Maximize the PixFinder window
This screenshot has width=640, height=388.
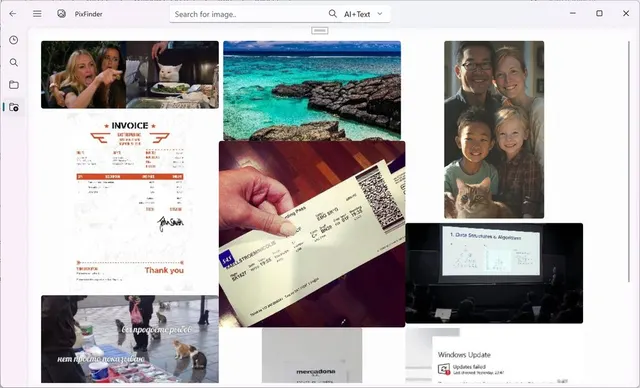pos(599,13)
